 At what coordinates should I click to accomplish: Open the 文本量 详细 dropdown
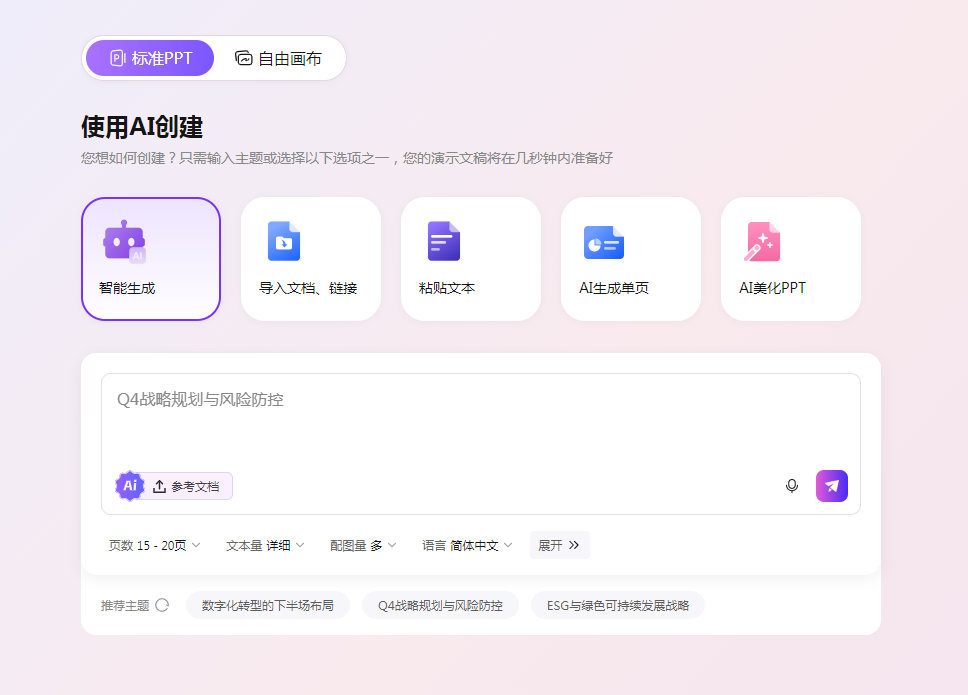click(265, 545)
